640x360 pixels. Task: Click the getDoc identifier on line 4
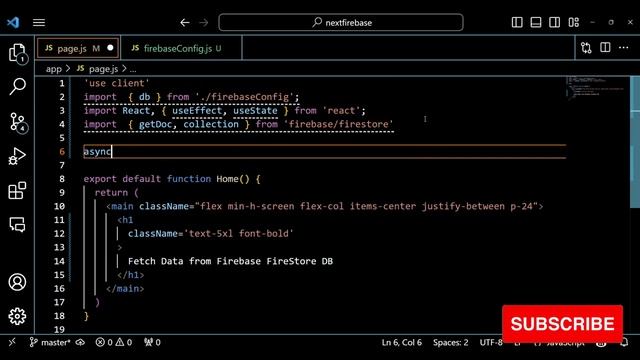click(x=155, y=124)
